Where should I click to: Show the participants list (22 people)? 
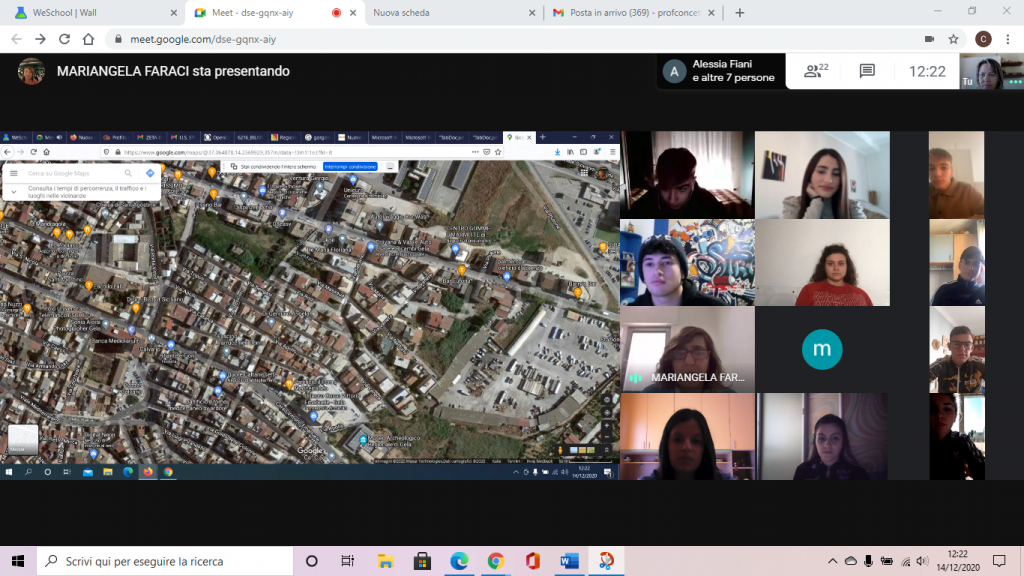[816, 71]
